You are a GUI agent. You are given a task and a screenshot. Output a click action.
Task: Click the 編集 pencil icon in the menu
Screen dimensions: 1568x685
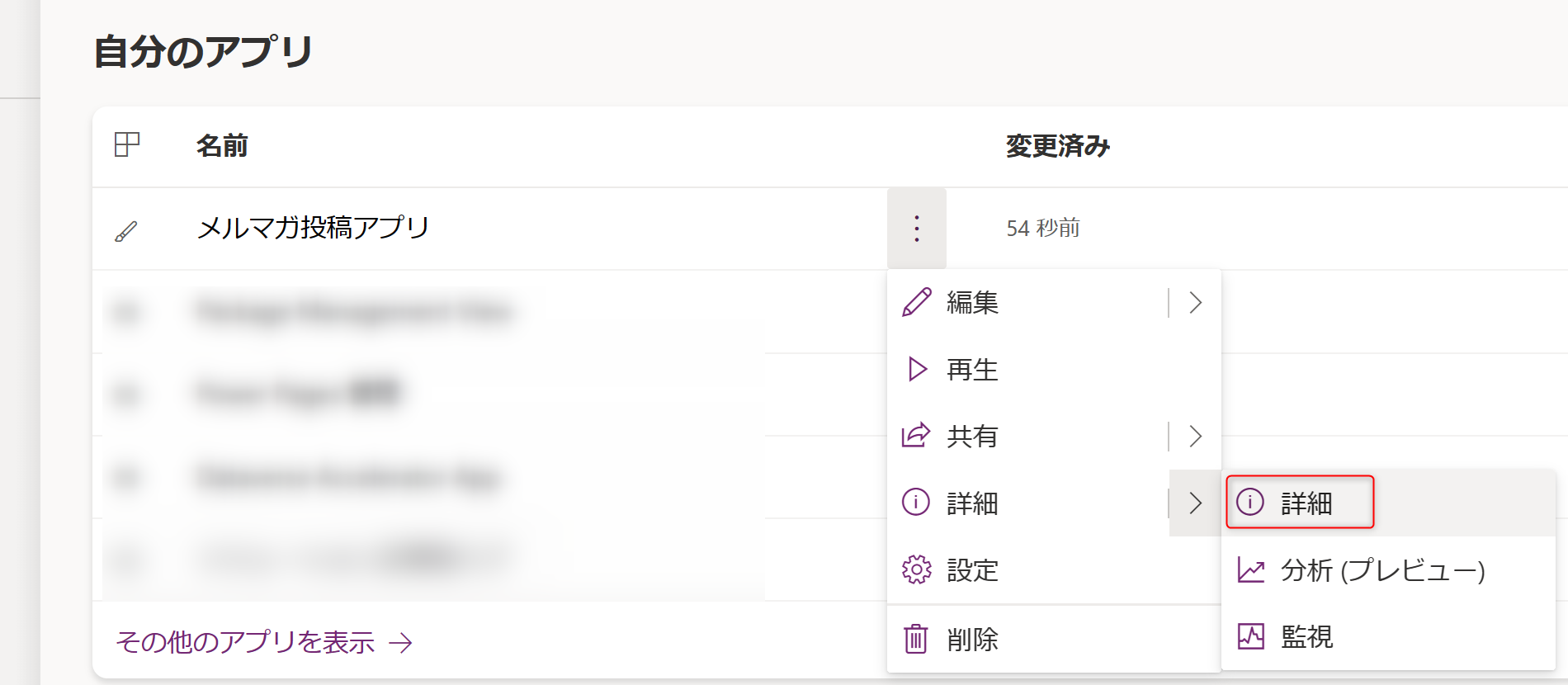tap(917, 302)
